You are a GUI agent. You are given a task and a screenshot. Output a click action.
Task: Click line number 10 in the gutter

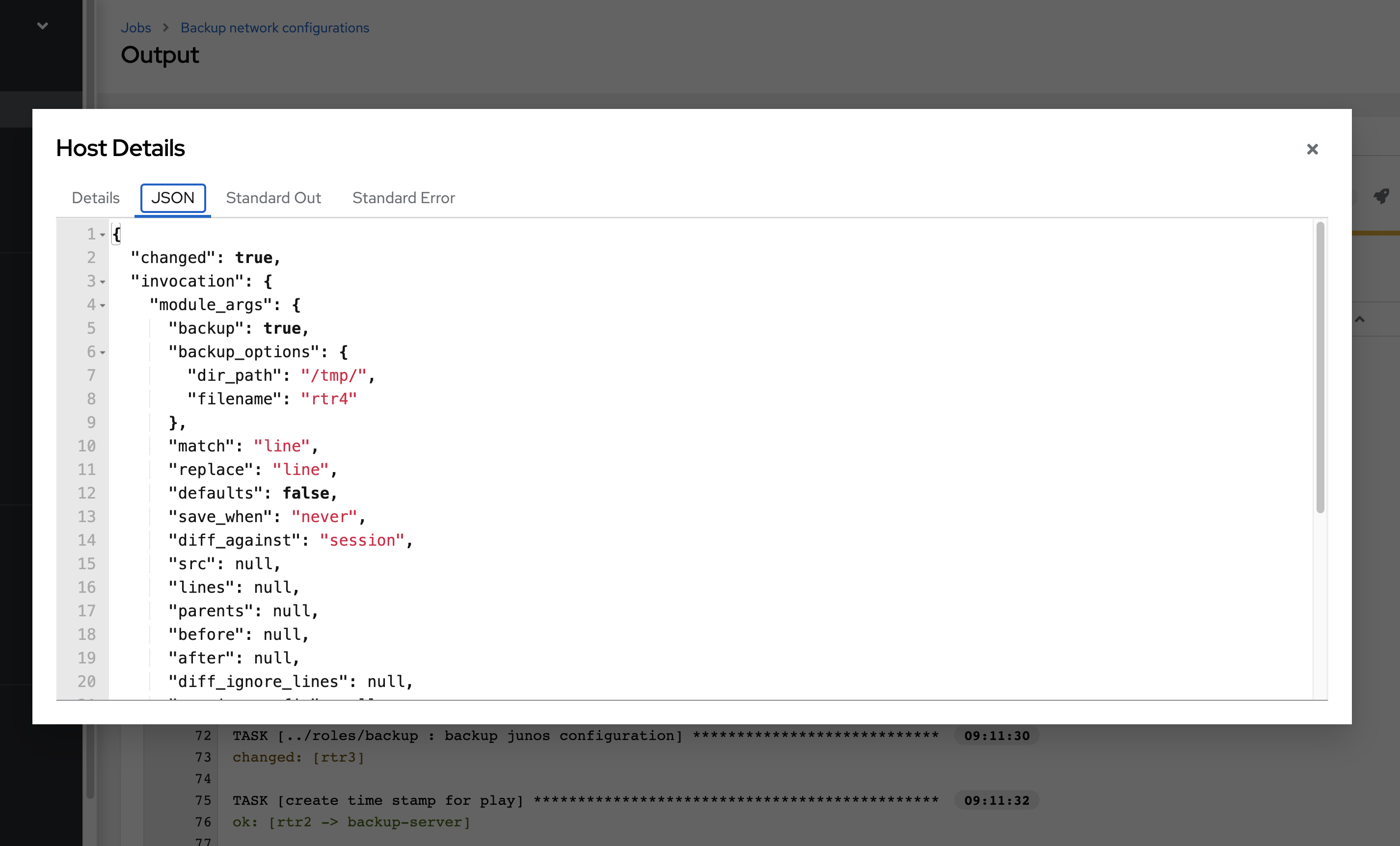[87, 446]
